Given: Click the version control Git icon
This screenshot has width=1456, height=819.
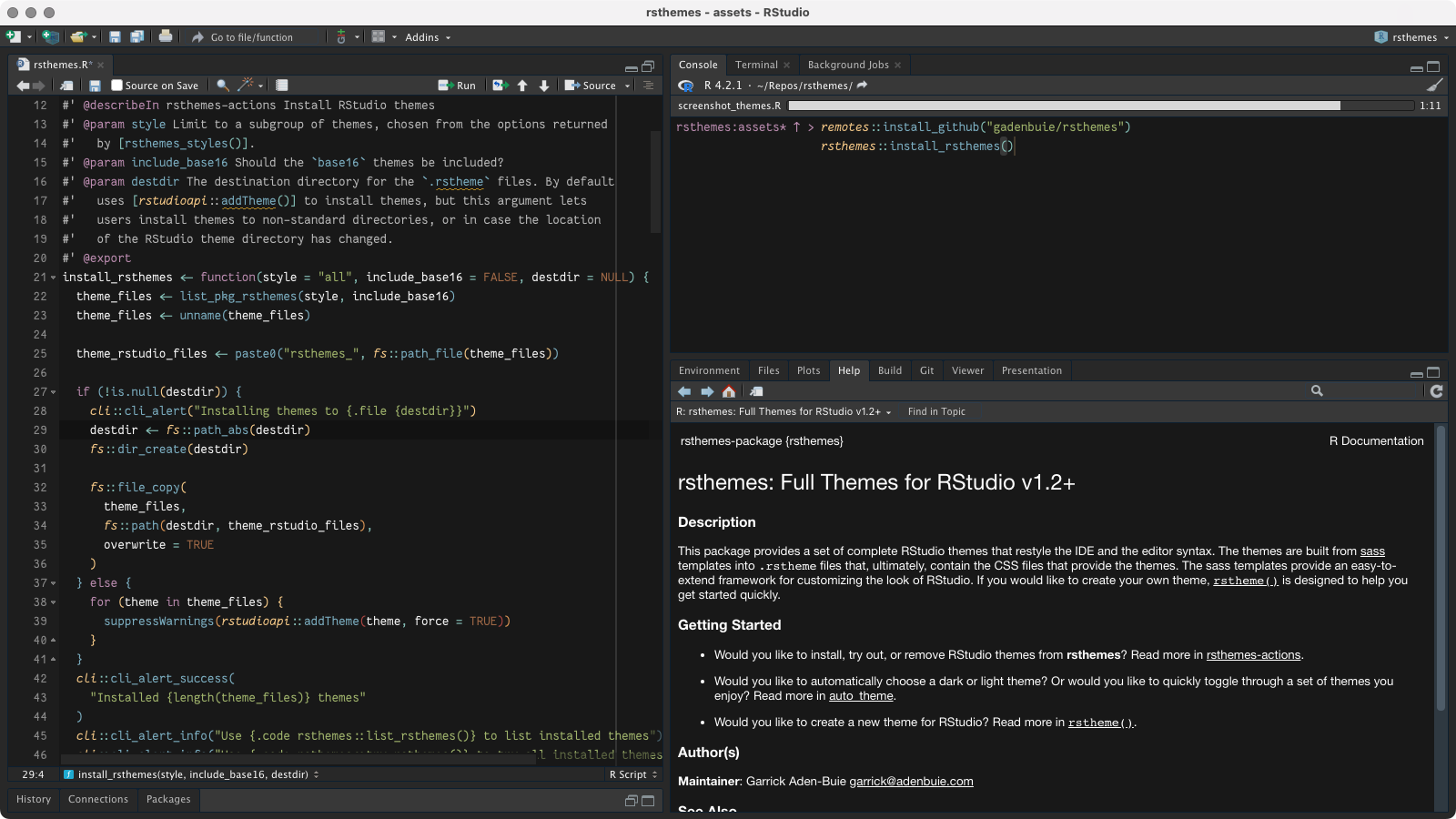Looking at the screenshot, I should tap(341, 36).
